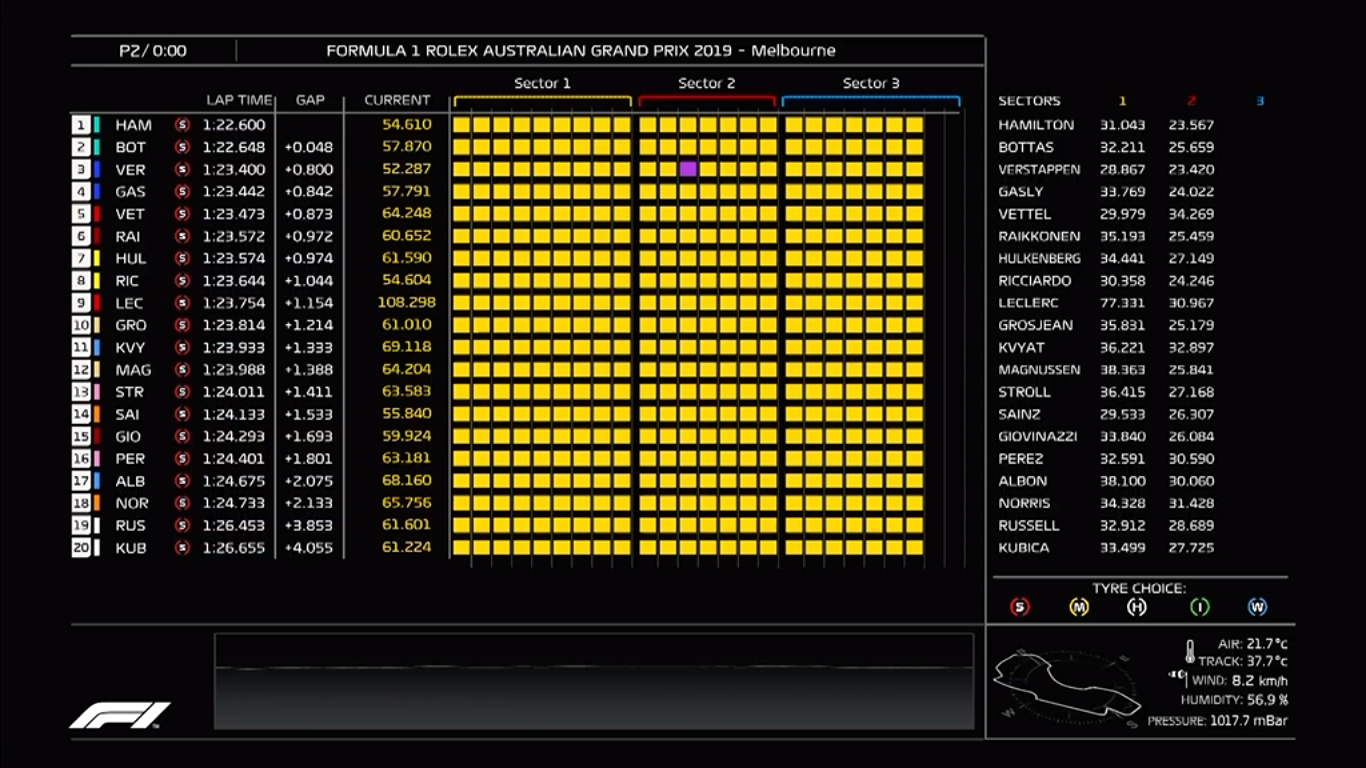1366x768 pixels.
Task: Click RUS gap value +3.853
Action: (309, 525)
